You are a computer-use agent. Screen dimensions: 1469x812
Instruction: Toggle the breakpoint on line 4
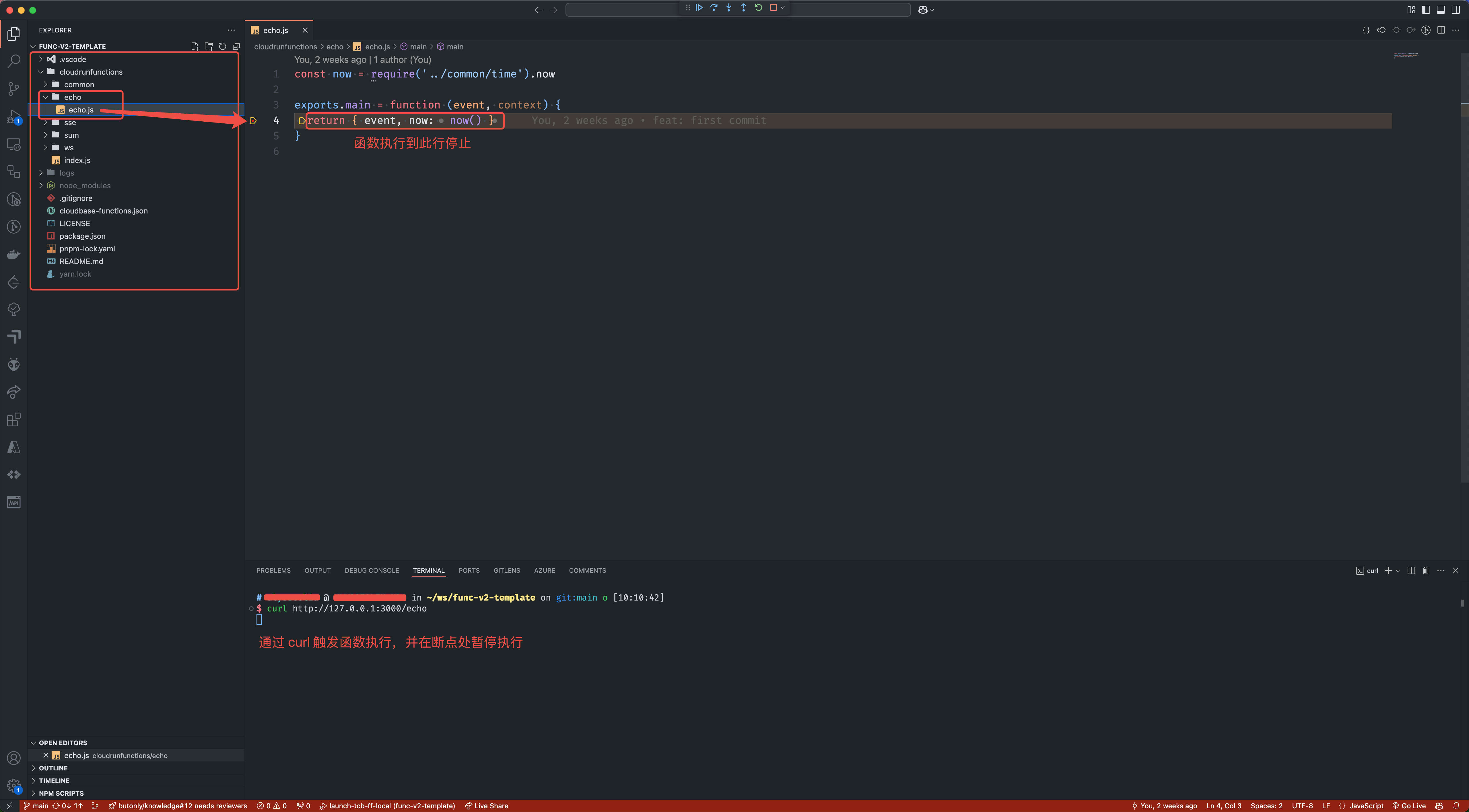pos(253,121)
